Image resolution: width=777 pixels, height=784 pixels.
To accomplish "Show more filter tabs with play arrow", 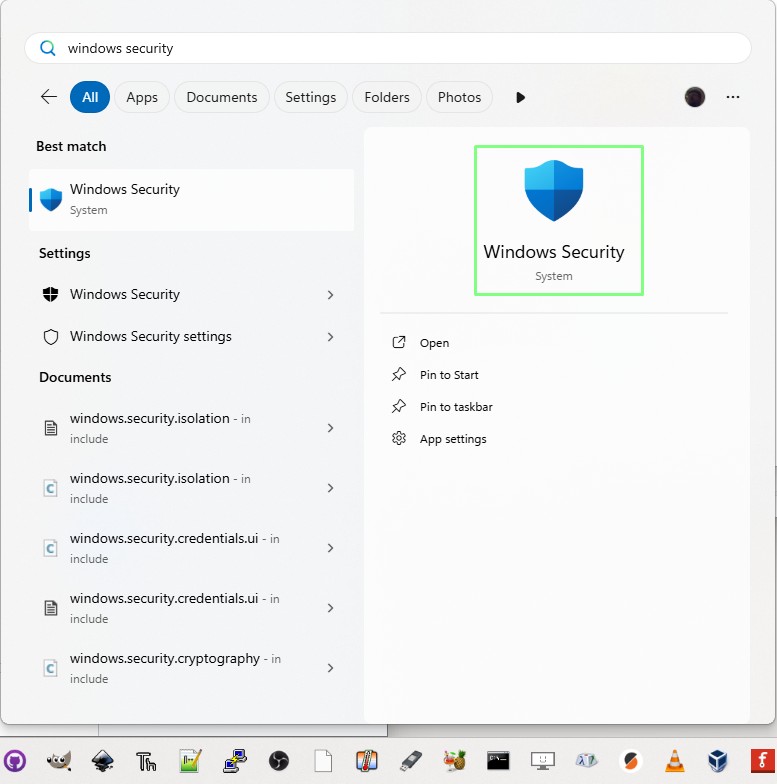I will click(x=520, y=97).
